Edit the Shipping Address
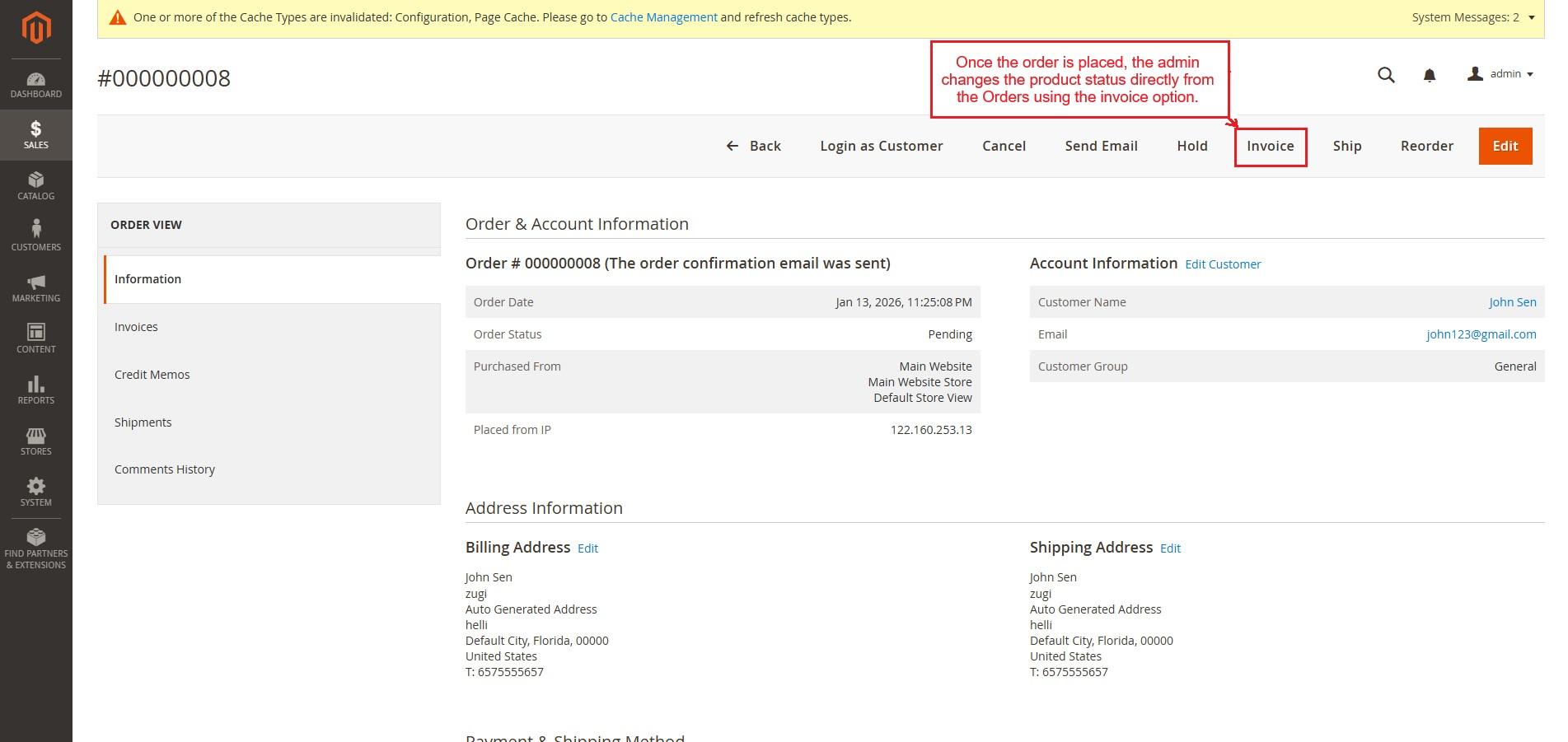 pyautogui.click(x=1170, y=548)
